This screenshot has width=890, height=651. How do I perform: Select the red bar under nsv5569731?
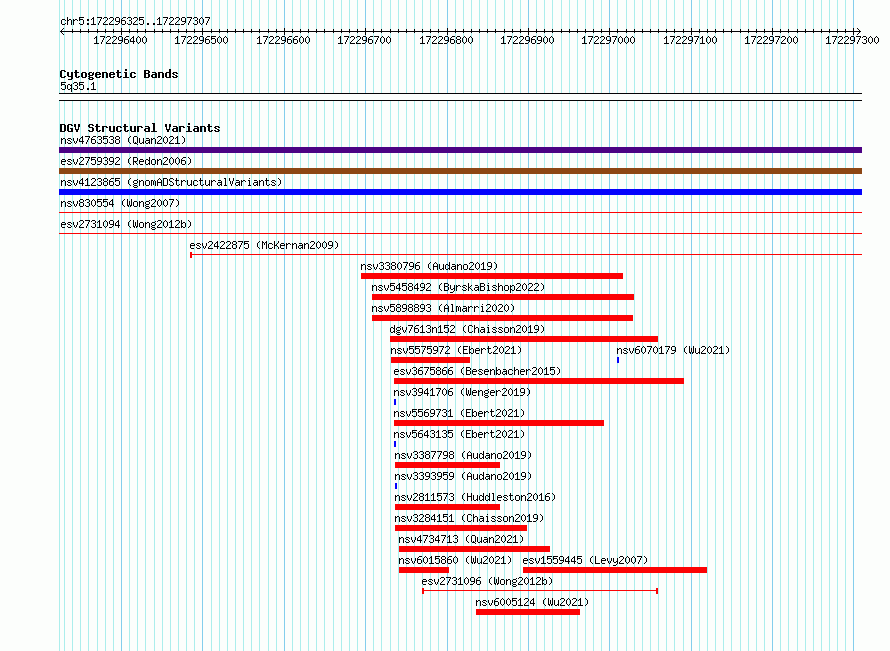(x=499, y=423)
